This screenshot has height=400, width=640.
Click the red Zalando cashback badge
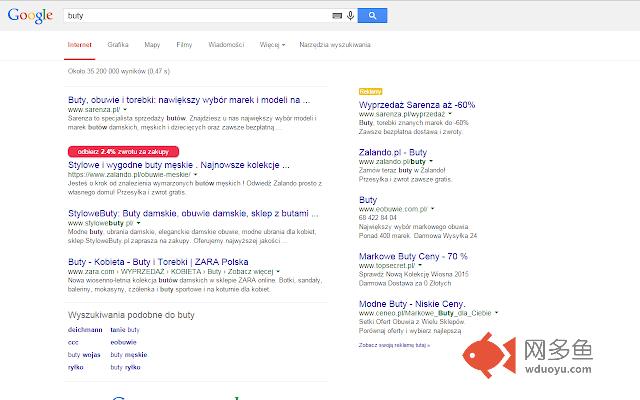click(118, 149)
